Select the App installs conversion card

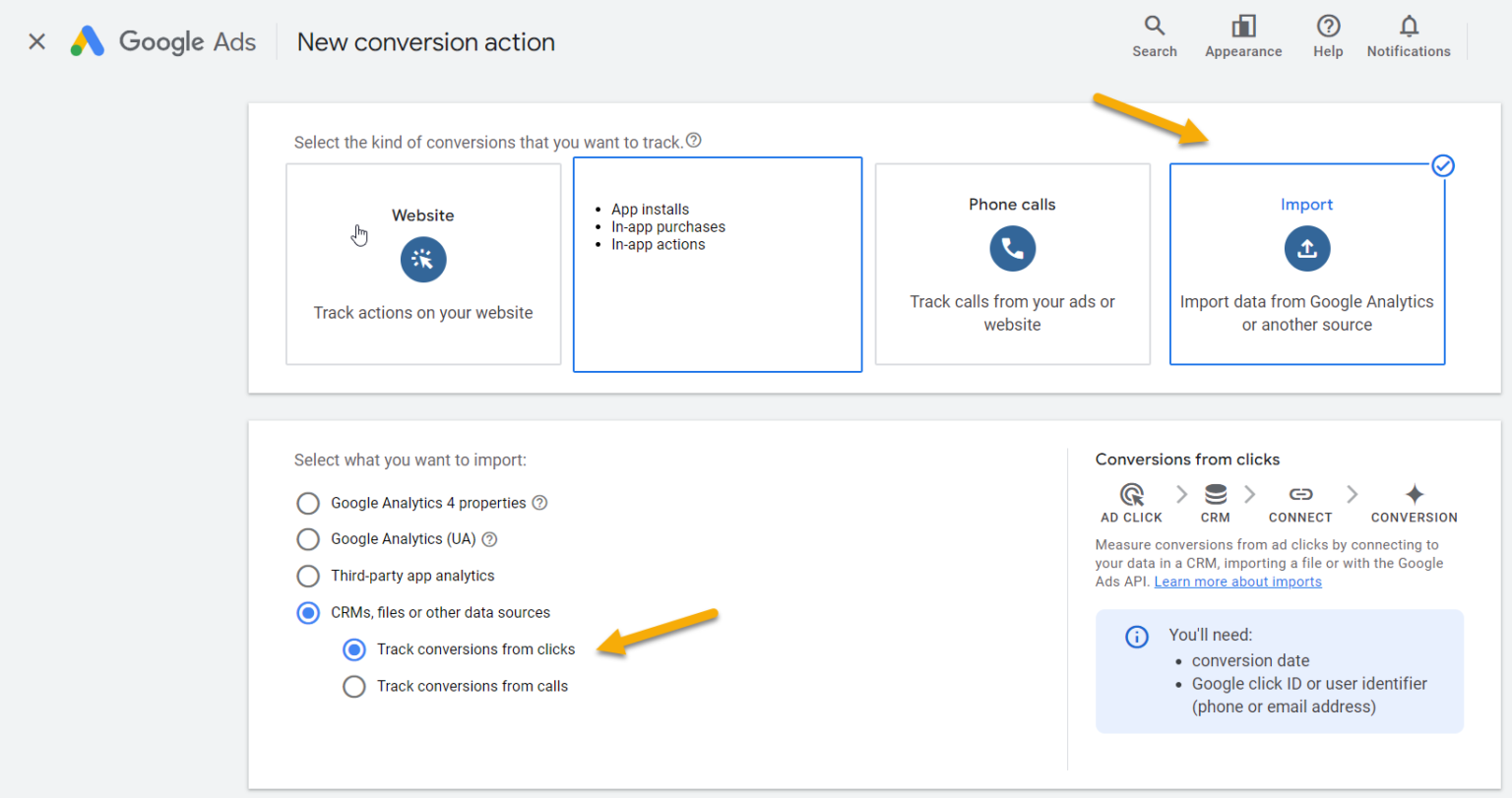(718, 265)
